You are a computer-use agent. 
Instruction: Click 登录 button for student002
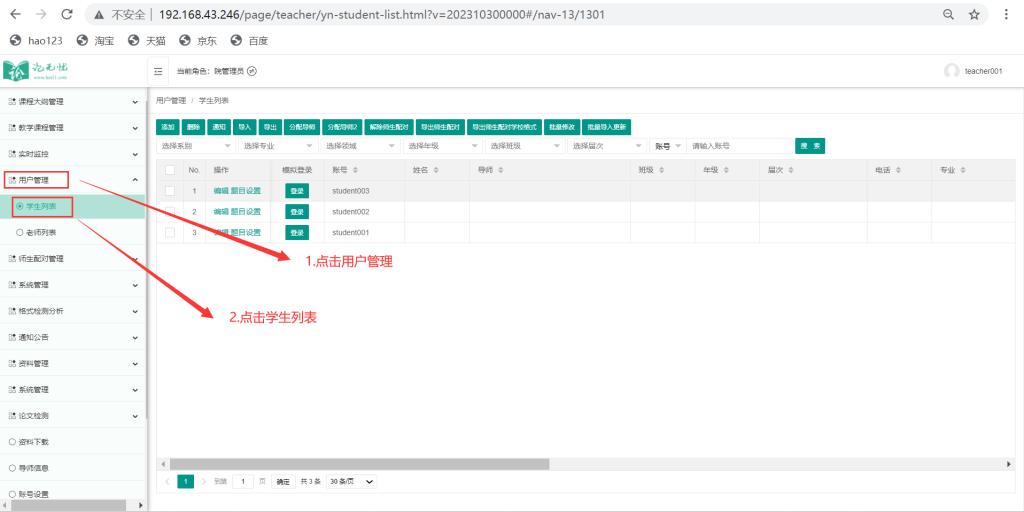pyautogui.click(x=296, y=212)
